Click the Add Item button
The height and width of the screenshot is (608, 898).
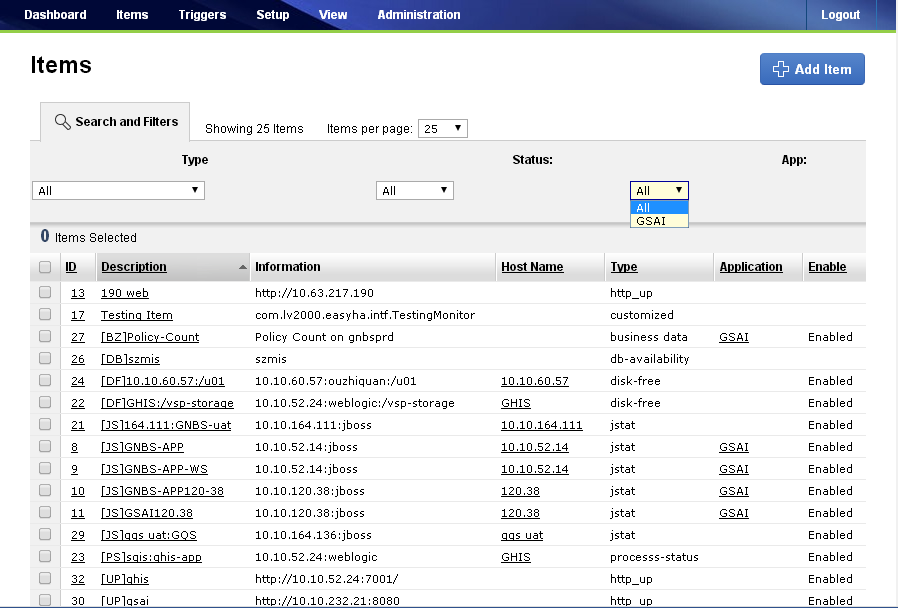click(x=812, y=69)
